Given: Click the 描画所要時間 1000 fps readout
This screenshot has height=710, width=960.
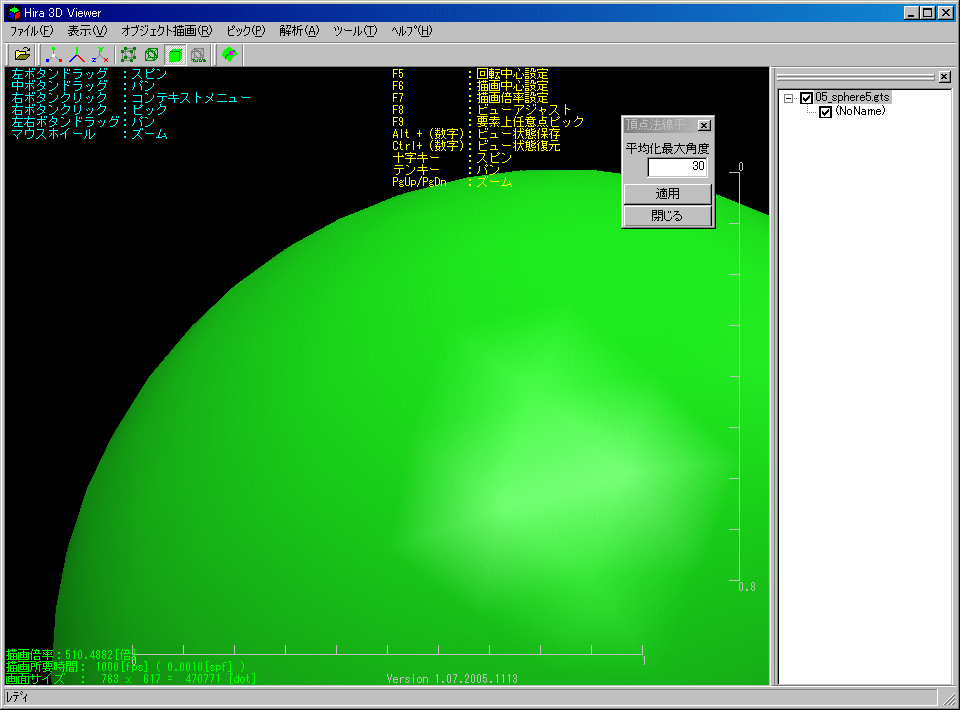Looking at the screenshot, I should click(126, 667).
